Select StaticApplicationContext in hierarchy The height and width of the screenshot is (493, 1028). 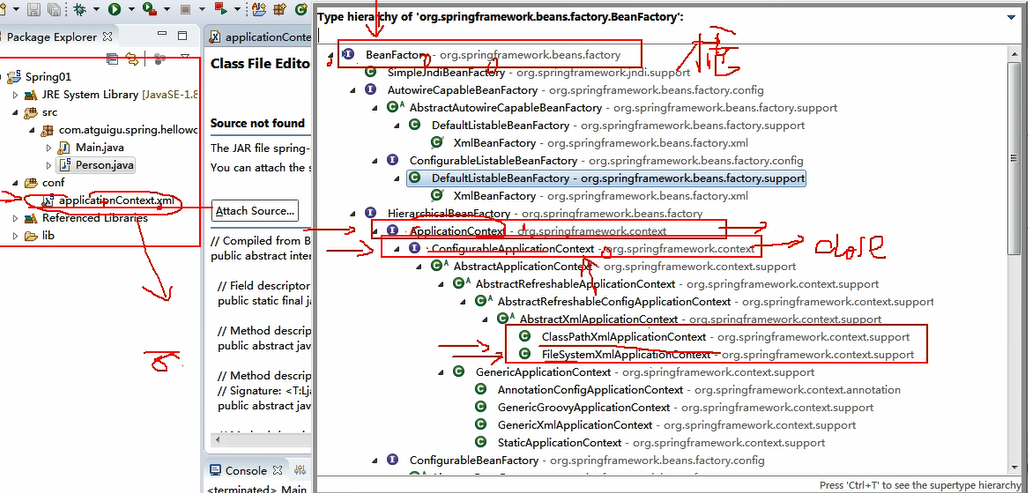[x=559, y=443]
